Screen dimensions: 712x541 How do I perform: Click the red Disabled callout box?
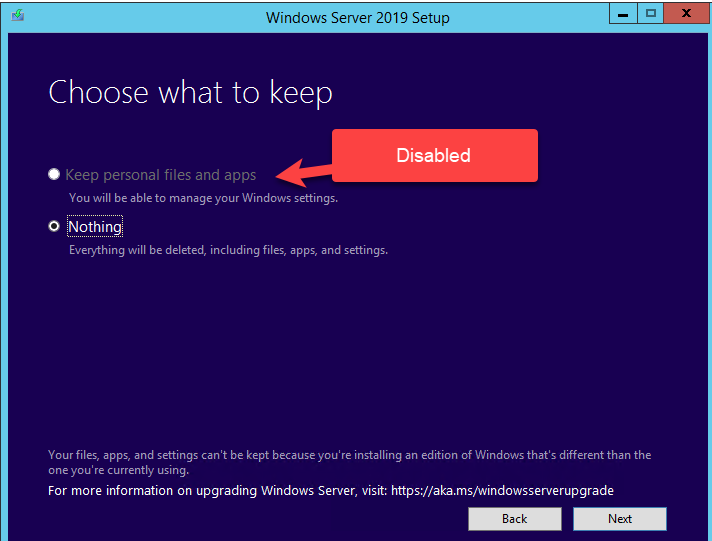click(x=434, y=156)
